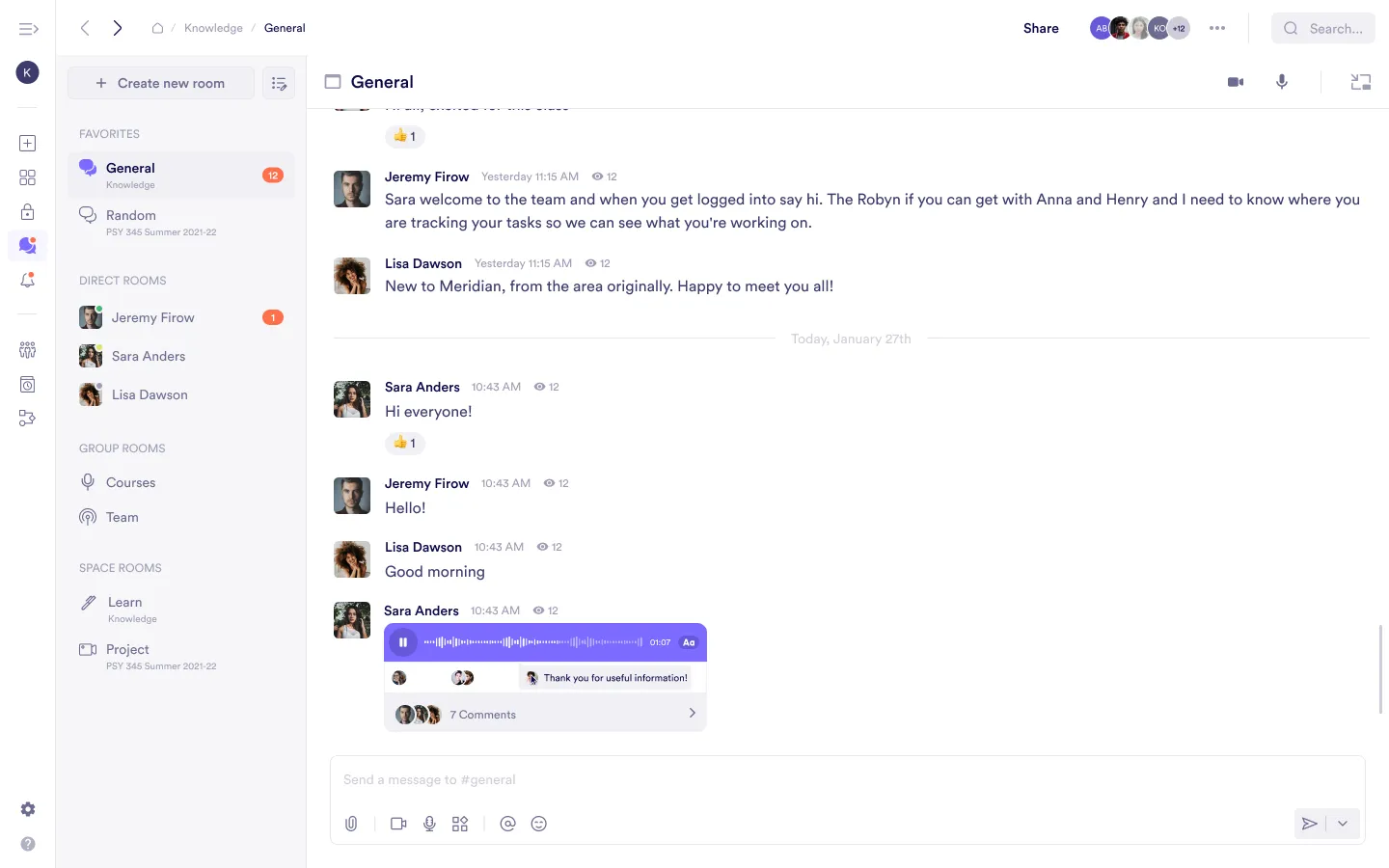This screenshot has height=868, width=1389.
Task: Expand the 7 Comments thread
Action: [692, 714]
